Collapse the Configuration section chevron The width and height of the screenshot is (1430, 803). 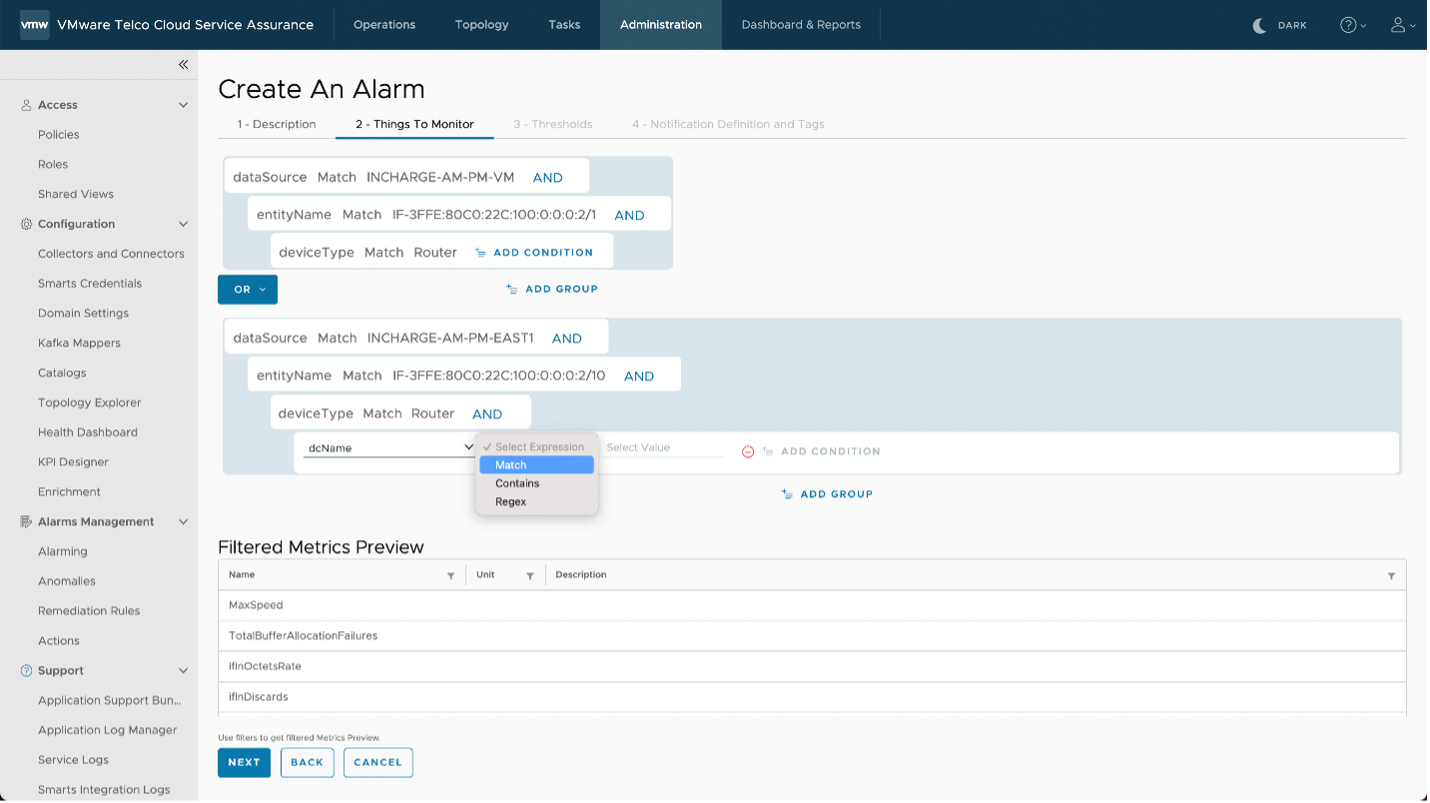(x=183, y=224)
